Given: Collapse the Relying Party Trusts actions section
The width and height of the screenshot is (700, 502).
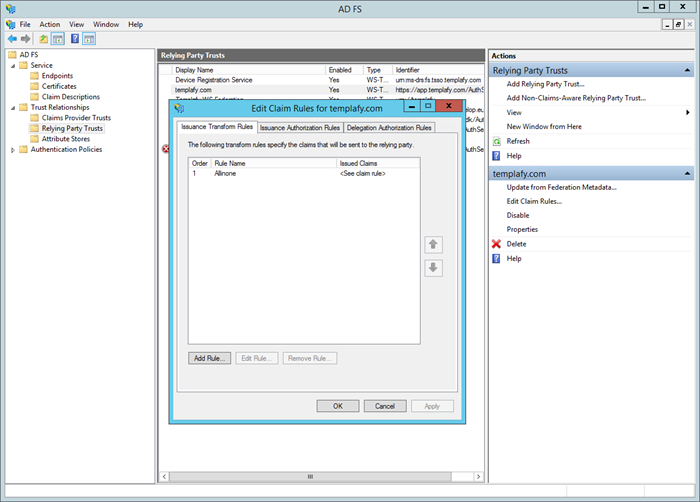Looking at the screenshot, I should click(687, 70).
